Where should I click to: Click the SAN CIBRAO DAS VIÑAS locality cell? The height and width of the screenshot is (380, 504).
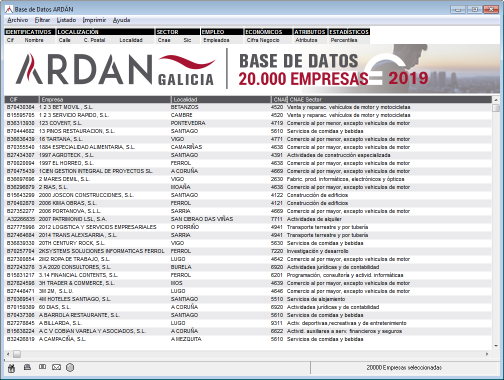pyautogui.click(x=202, y=219)
